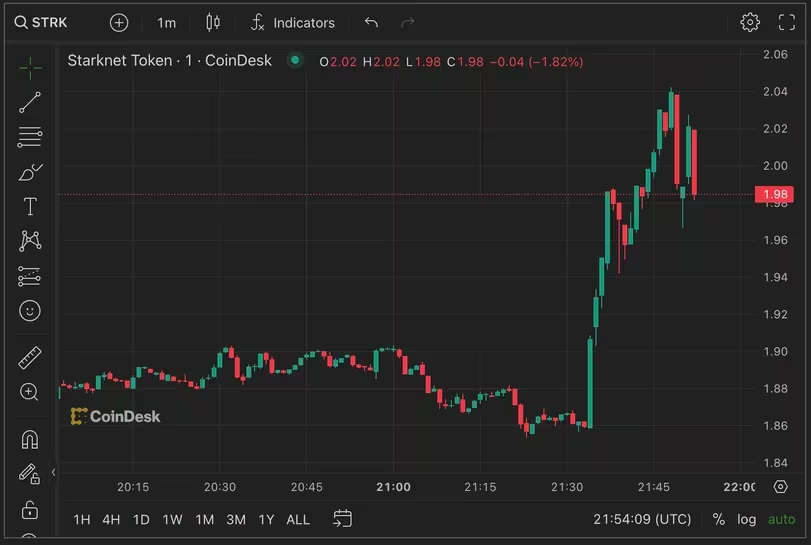Open the Indicators menu
811x545 pixels.
point(293,22)
